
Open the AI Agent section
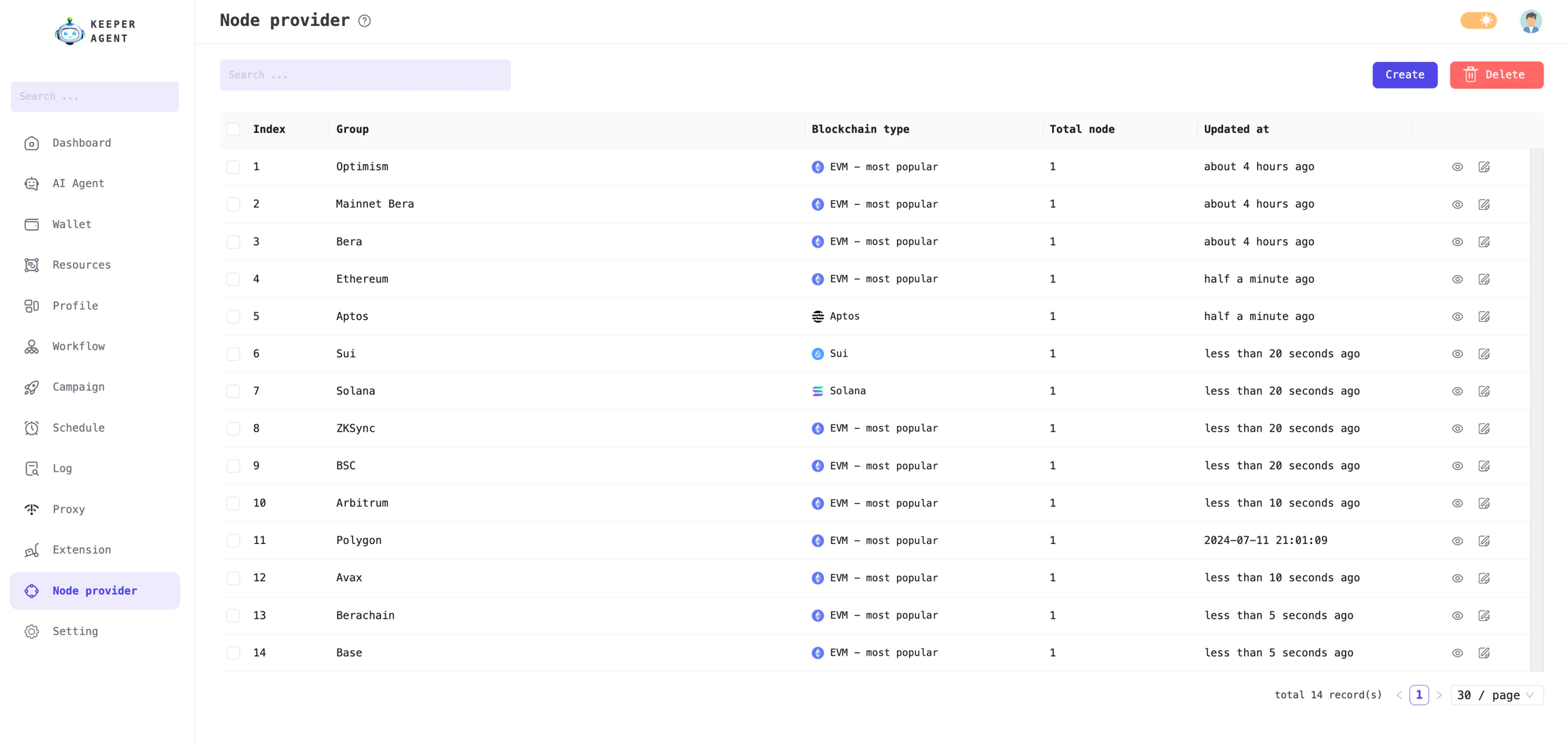click(x=77, y=183)
